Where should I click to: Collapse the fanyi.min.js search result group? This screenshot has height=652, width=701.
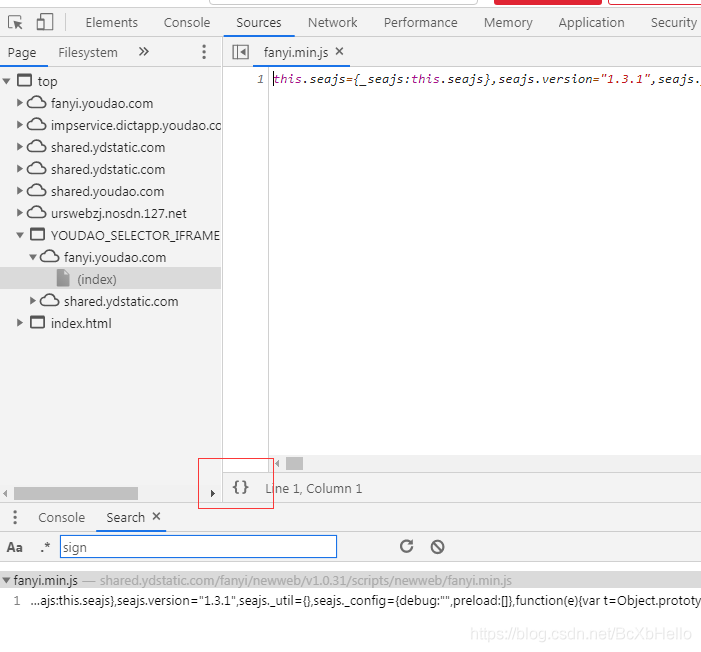pos(6,580)
